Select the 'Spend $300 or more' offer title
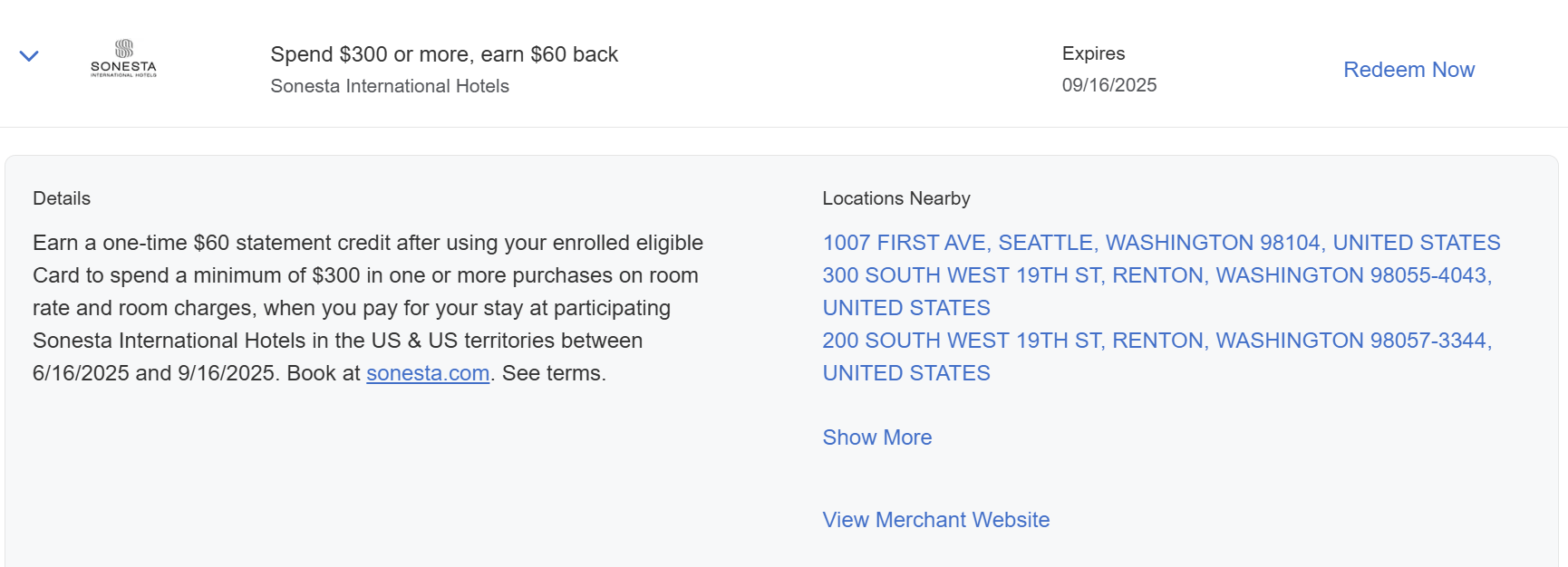This screenshot has width=1568, height=567. coord(444,54)
